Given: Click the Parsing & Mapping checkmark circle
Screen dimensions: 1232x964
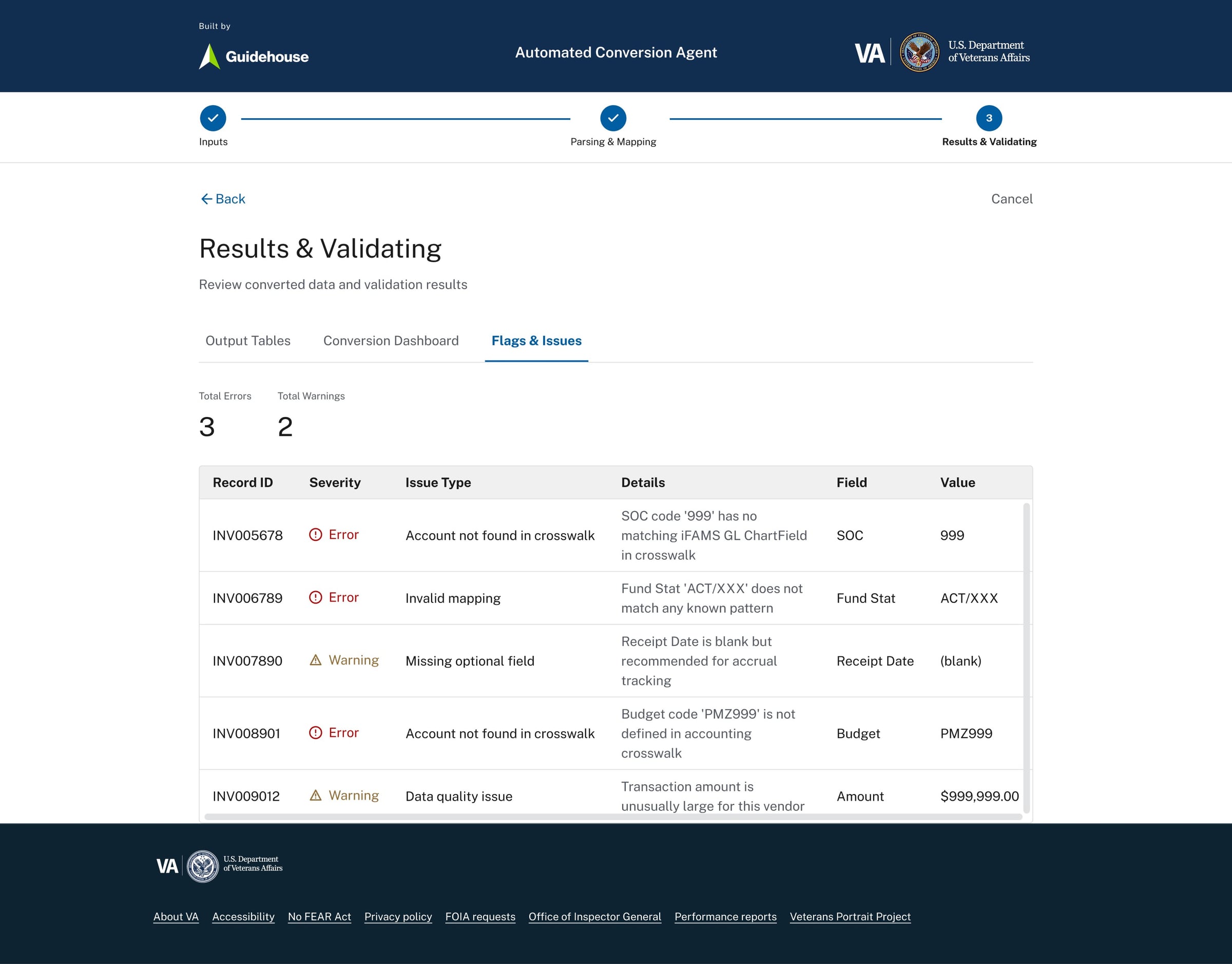Looking at the screenshot, I should click(613, 118).
